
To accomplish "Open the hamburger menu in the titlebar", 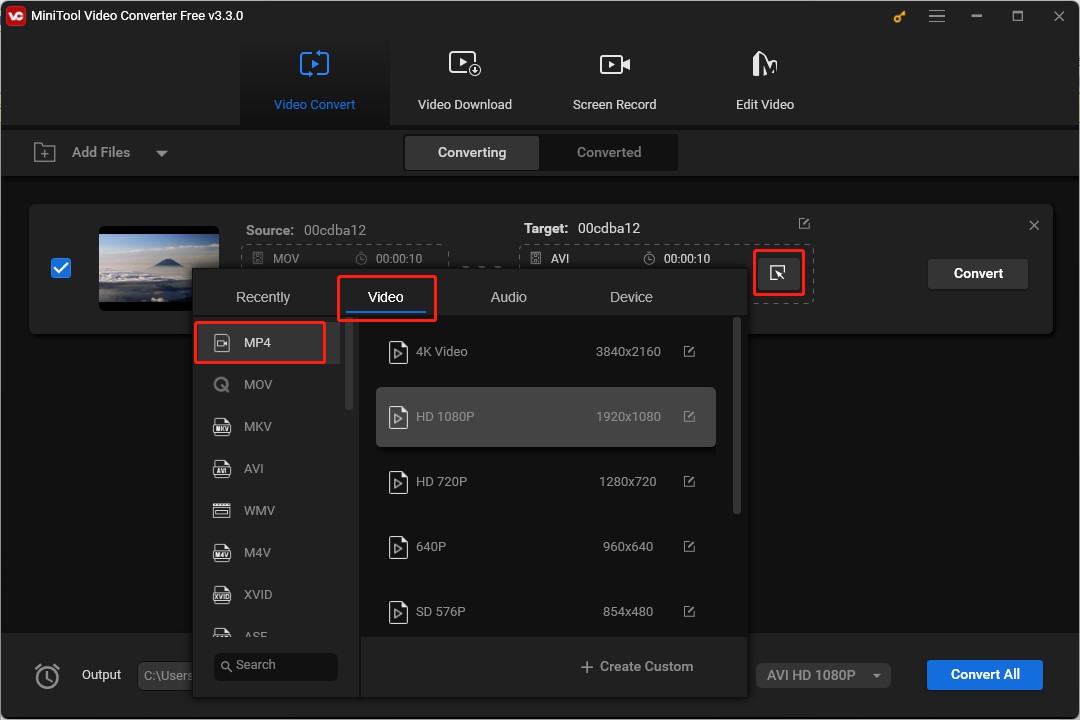I will tap(937, 16).
